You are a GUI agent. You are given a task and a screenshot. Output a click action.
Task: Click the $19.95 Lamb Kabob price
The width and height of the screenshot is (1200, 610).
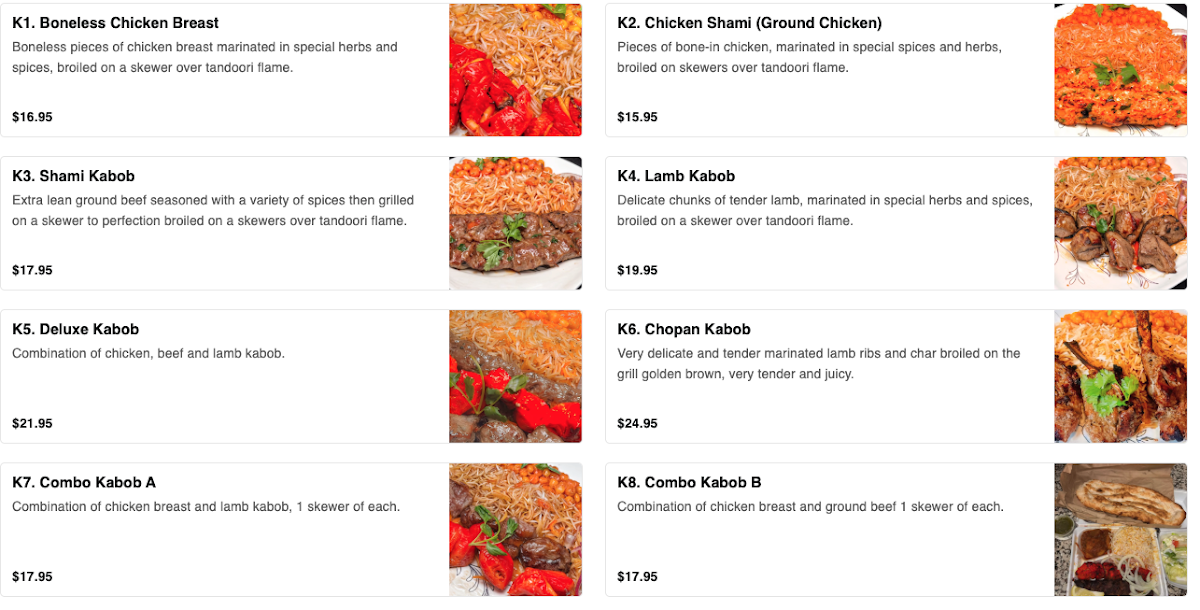point(637,270)
